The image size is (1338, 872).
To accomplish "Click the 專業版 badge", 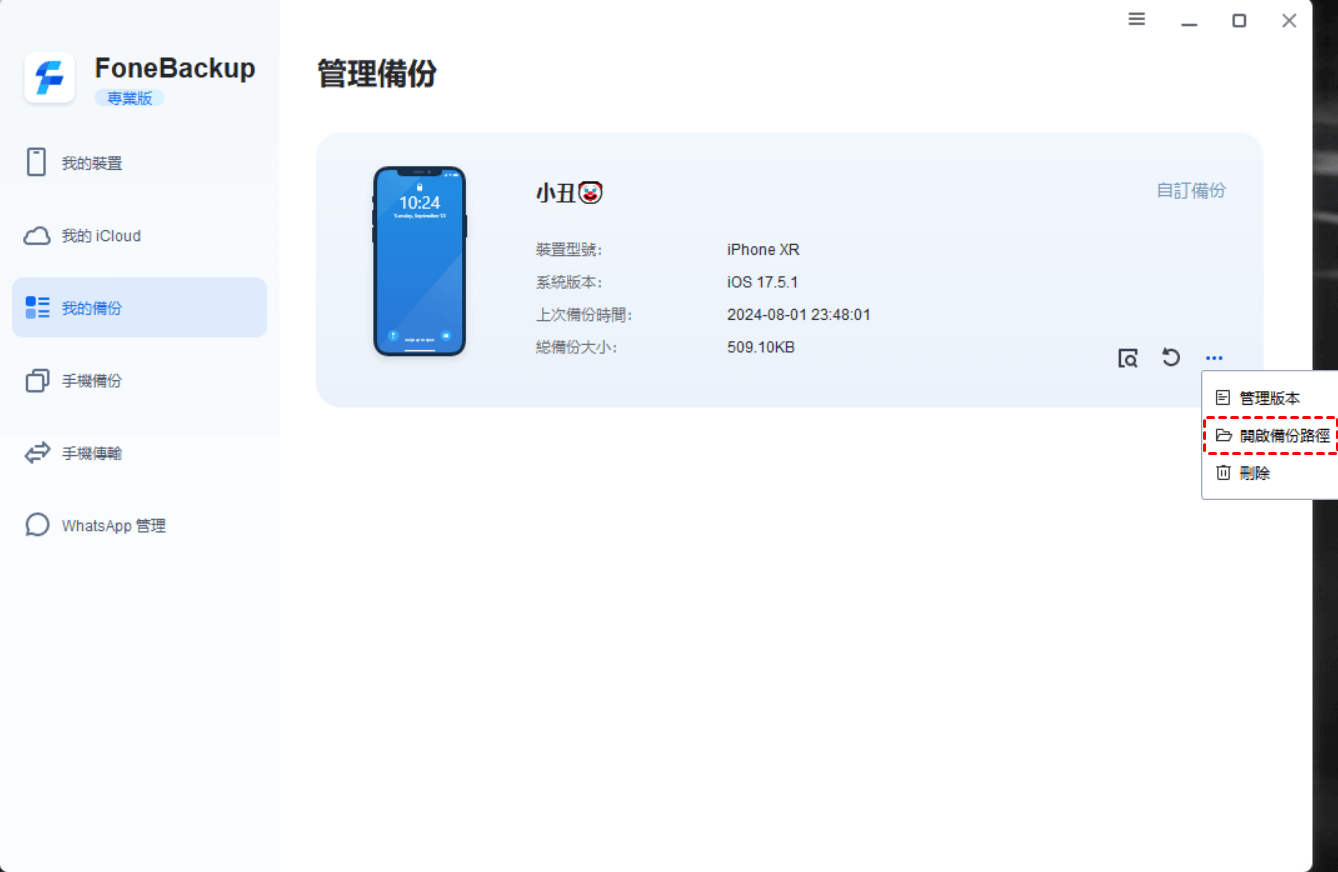I will click(130, 98).
